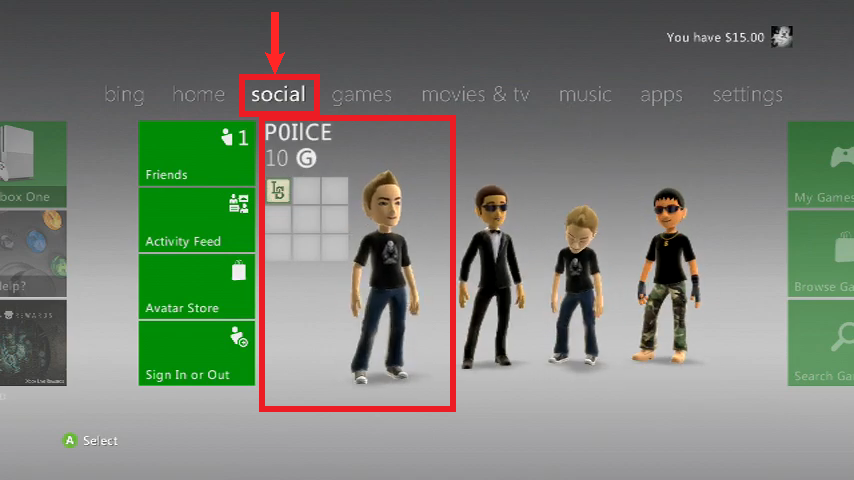Click the Gamerscore G icon
The image size is (854, 480).
coord(306,159)
